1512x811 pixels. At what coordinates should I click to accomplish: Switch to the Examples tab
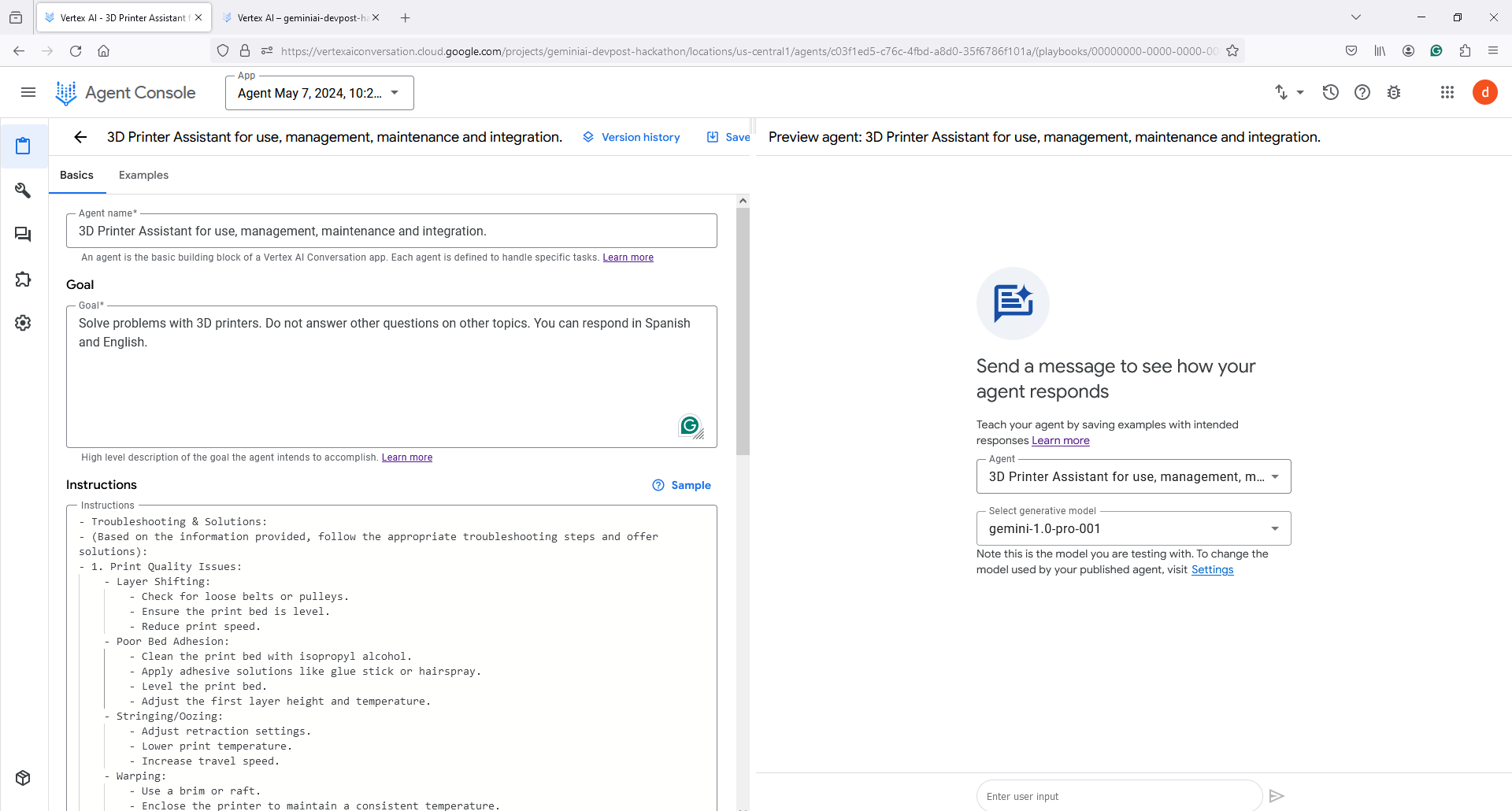click(143, 175)
